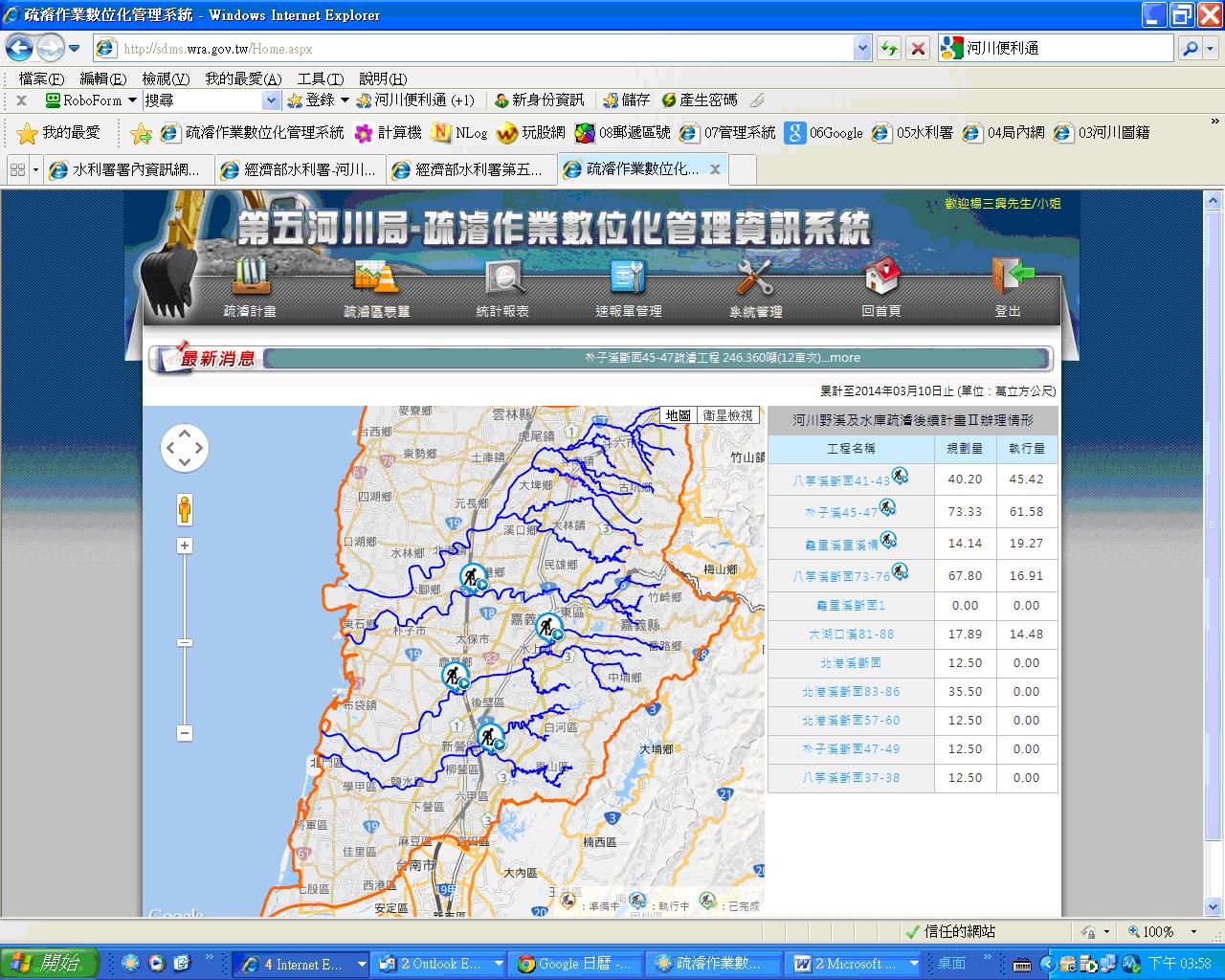Screen dimensions: 1225x980
Task: Open the 速報單管理 navigation icon
Action: click(628, 278)
